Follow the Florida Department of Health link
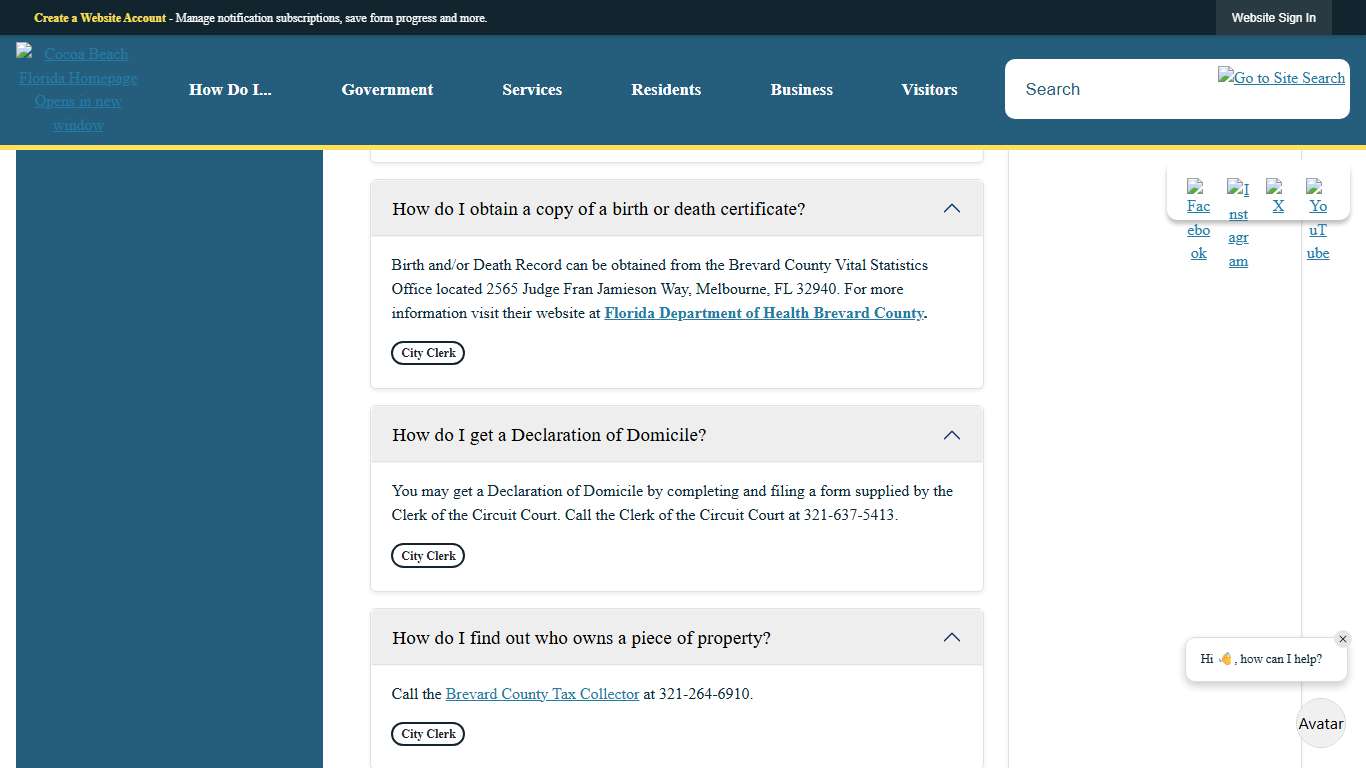This screenshot has width=1366, height=768. 764,313
